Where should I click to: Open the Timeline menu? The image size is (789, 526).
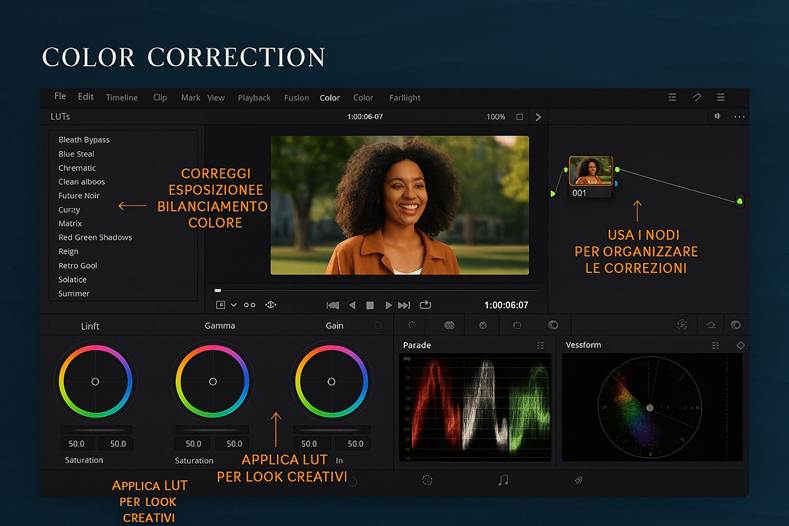(122, 98)
